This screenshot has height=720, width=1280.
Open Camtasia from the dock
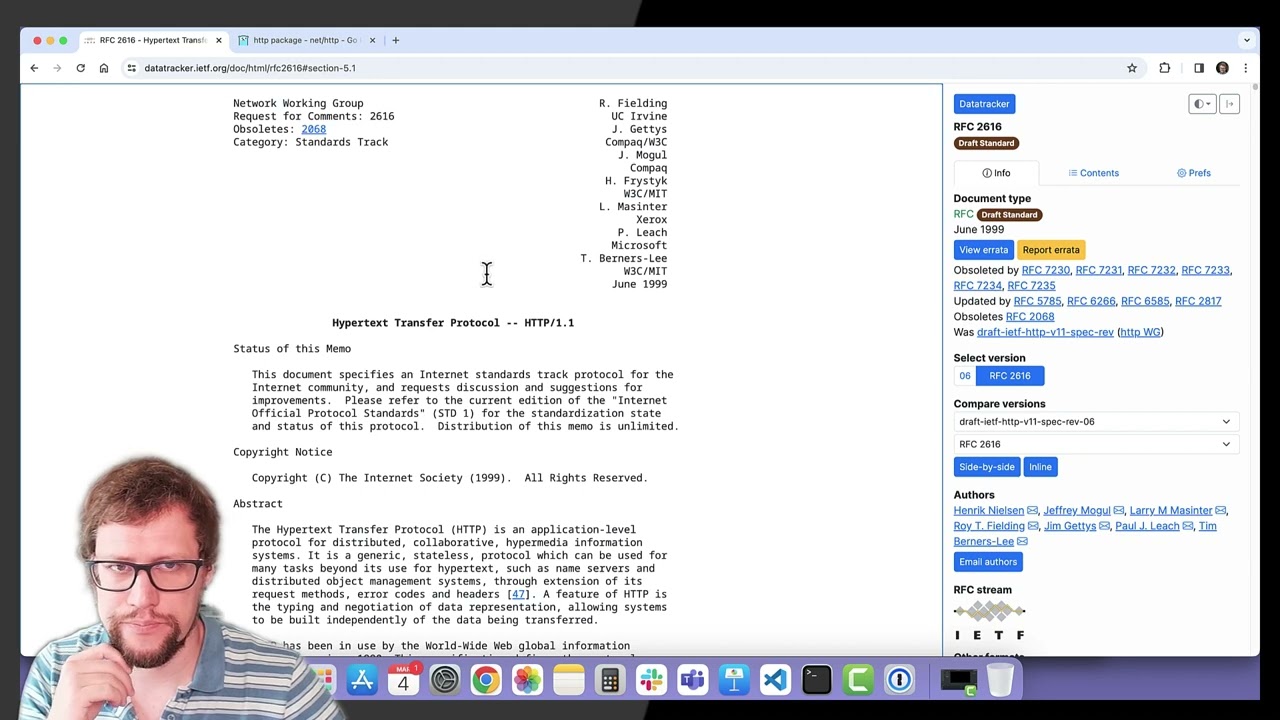click(x=858, y=681)
